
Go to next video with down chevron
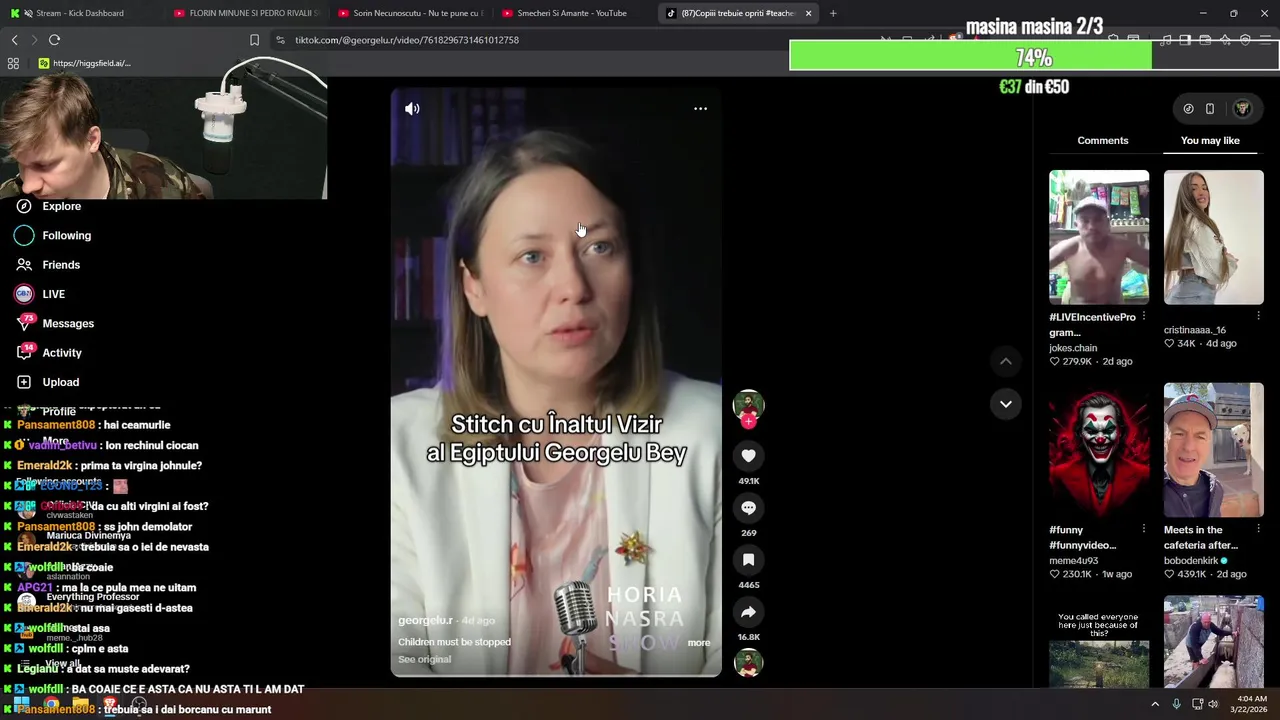click(1006, 404)
